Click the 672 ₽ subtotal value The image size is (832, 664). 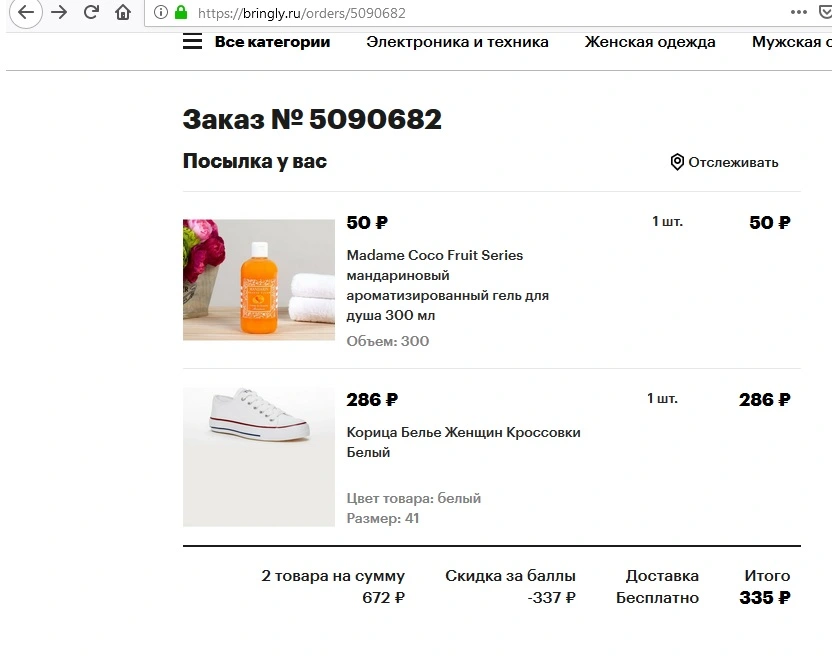coord(384,598)
